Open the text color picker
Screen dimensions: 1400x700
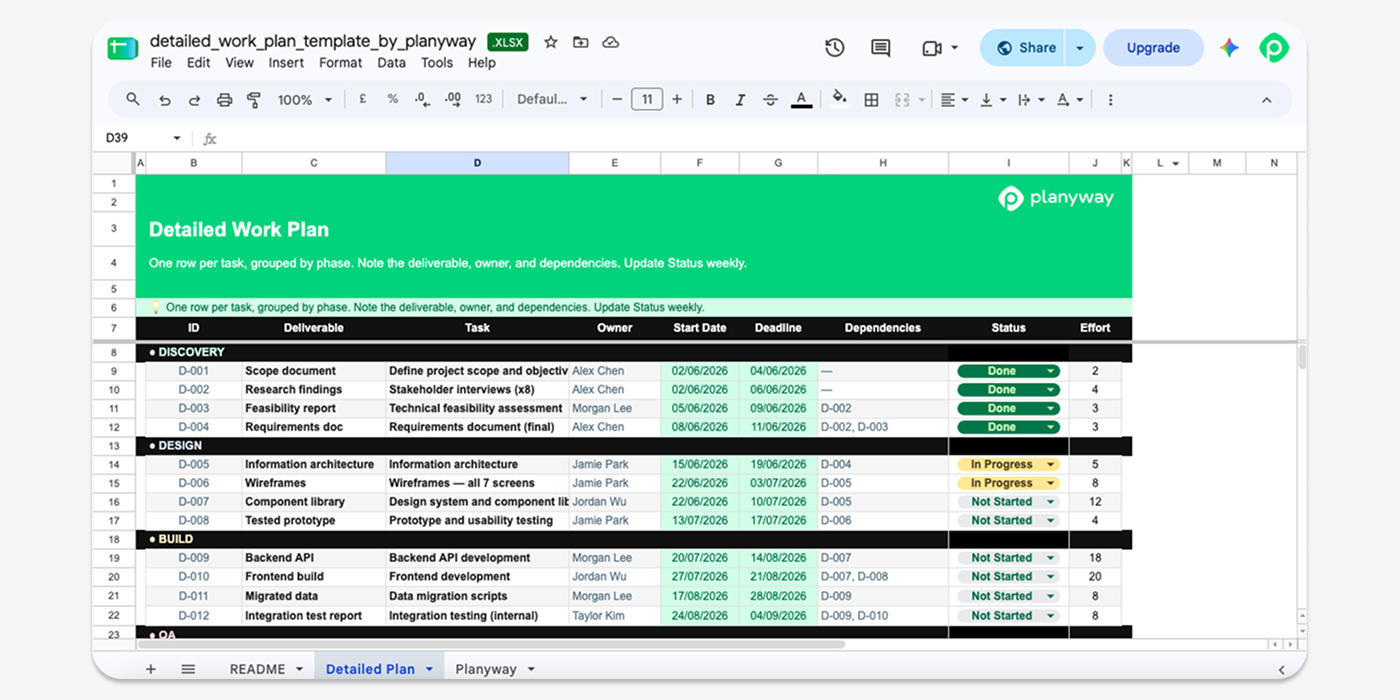[x=801, y=100]
